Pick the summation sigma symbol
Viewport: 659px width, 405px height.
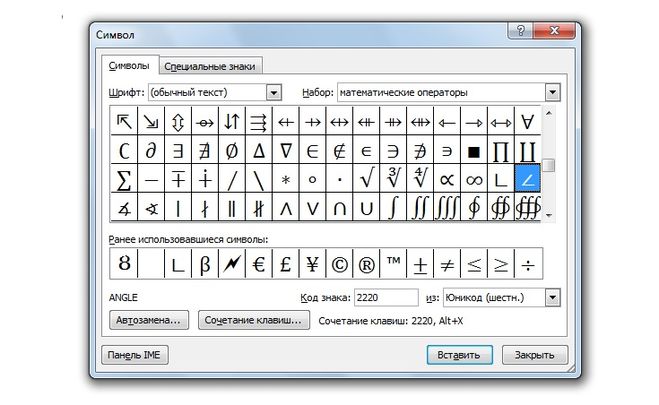[124, 180]
